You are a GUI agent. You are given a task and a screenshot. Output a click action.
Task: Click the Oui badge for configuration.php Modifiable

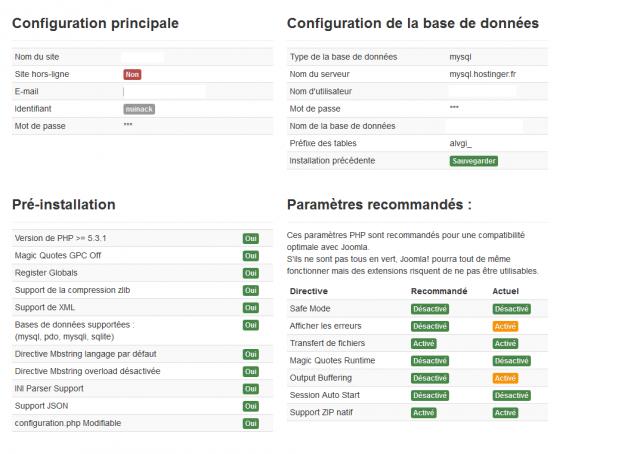pos(251,423)
